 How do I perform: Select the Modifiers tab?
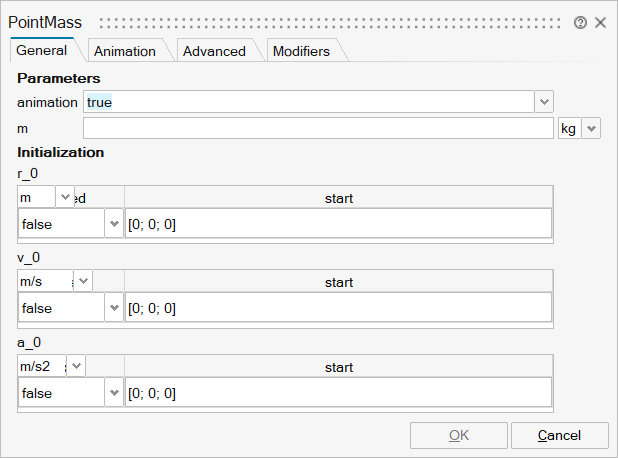pyautogui.click(x=301, y=51)
